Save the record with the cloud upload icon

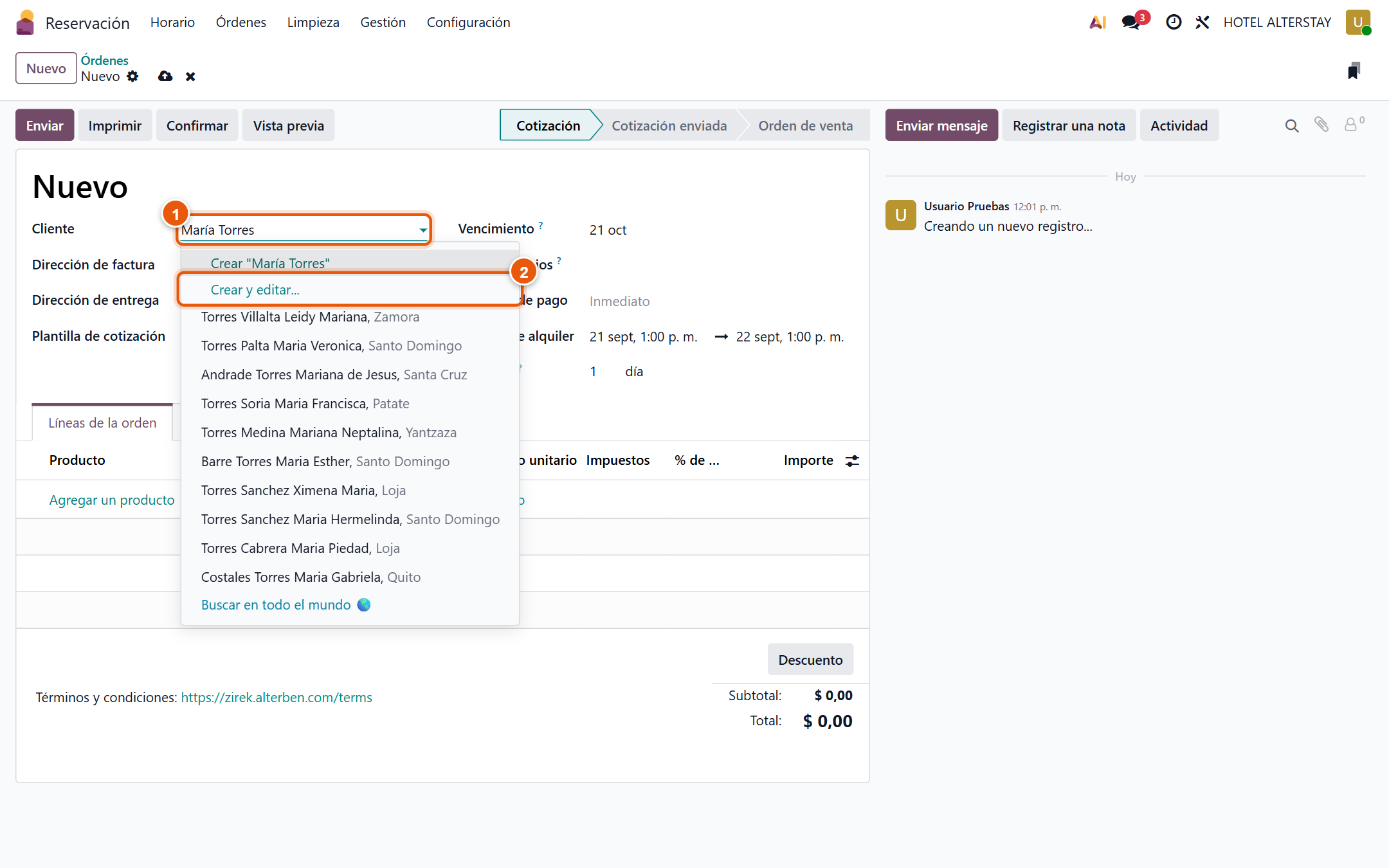pos(165,77)
